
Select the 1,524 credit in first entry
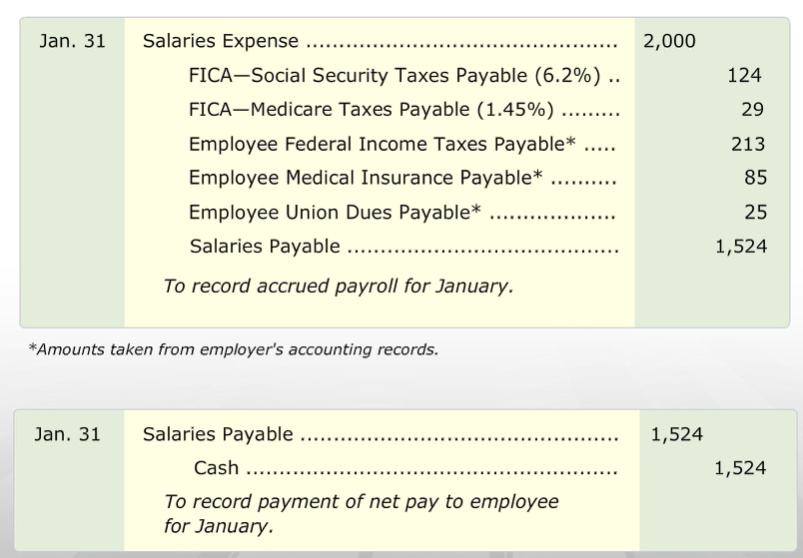(x=741, y=247)
